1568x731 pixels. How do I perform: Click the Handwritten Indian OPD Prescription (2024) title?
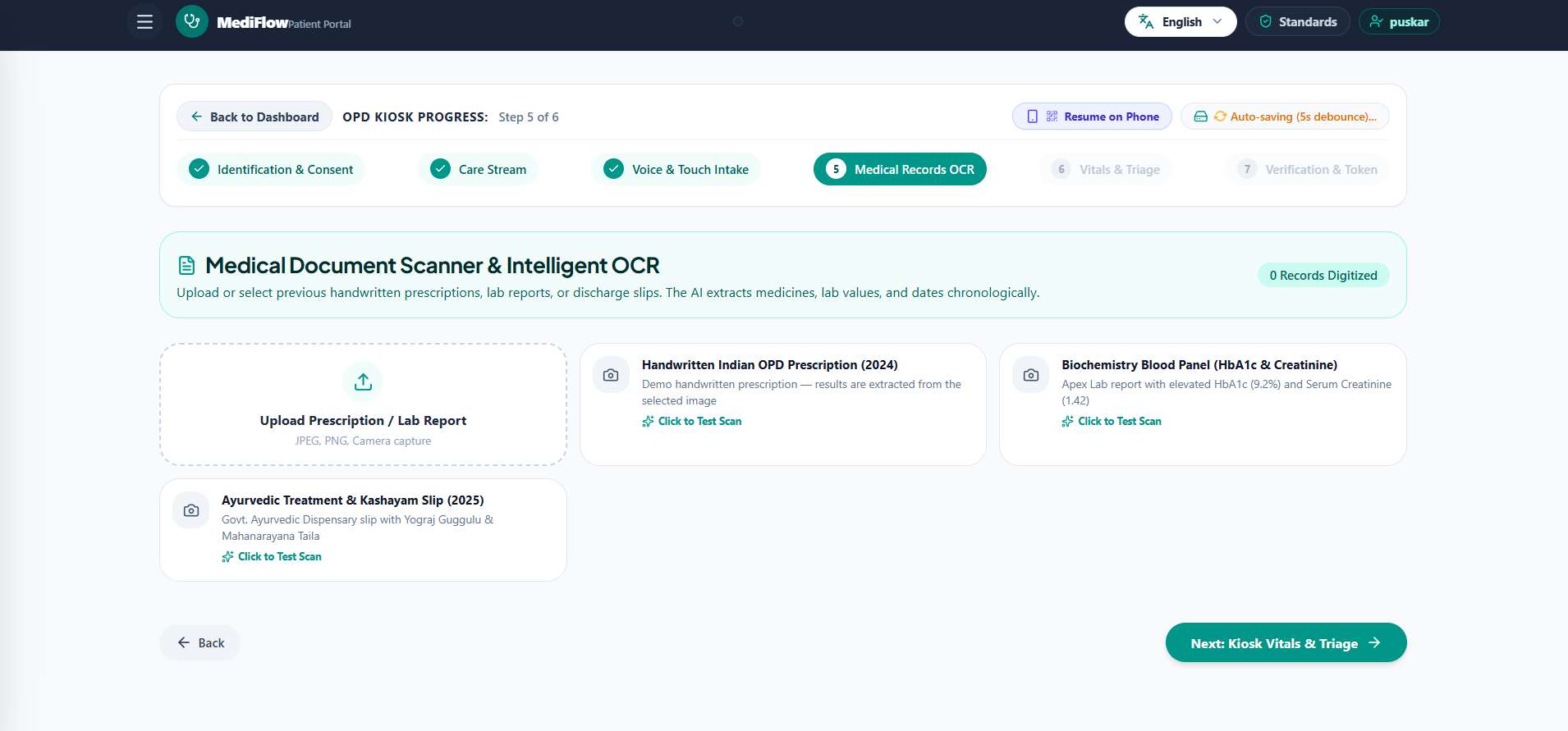coord(770,365)
